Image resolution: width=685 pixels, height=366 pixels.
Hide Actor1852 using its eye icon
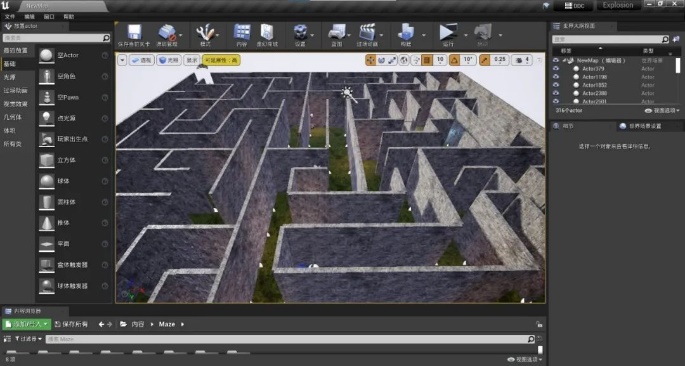tap(556, 85)
